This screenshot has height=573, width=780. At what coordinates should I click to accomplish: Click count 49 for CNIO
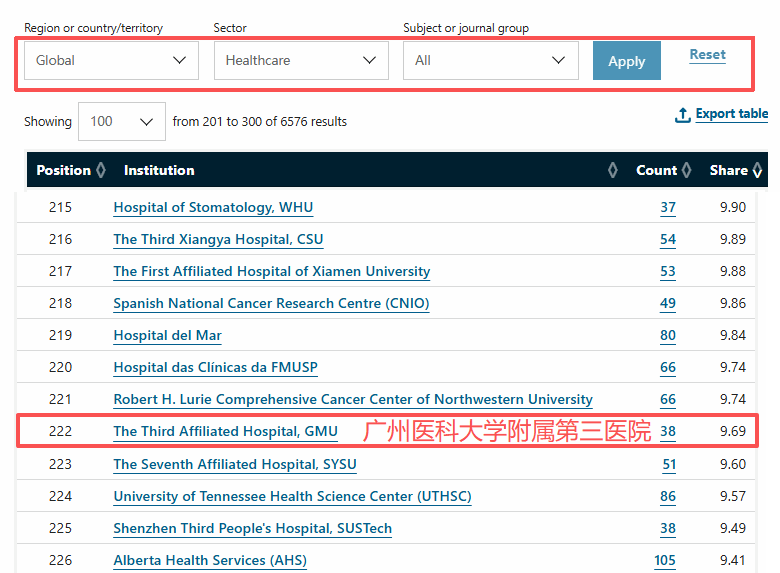[x=668, y=303]
